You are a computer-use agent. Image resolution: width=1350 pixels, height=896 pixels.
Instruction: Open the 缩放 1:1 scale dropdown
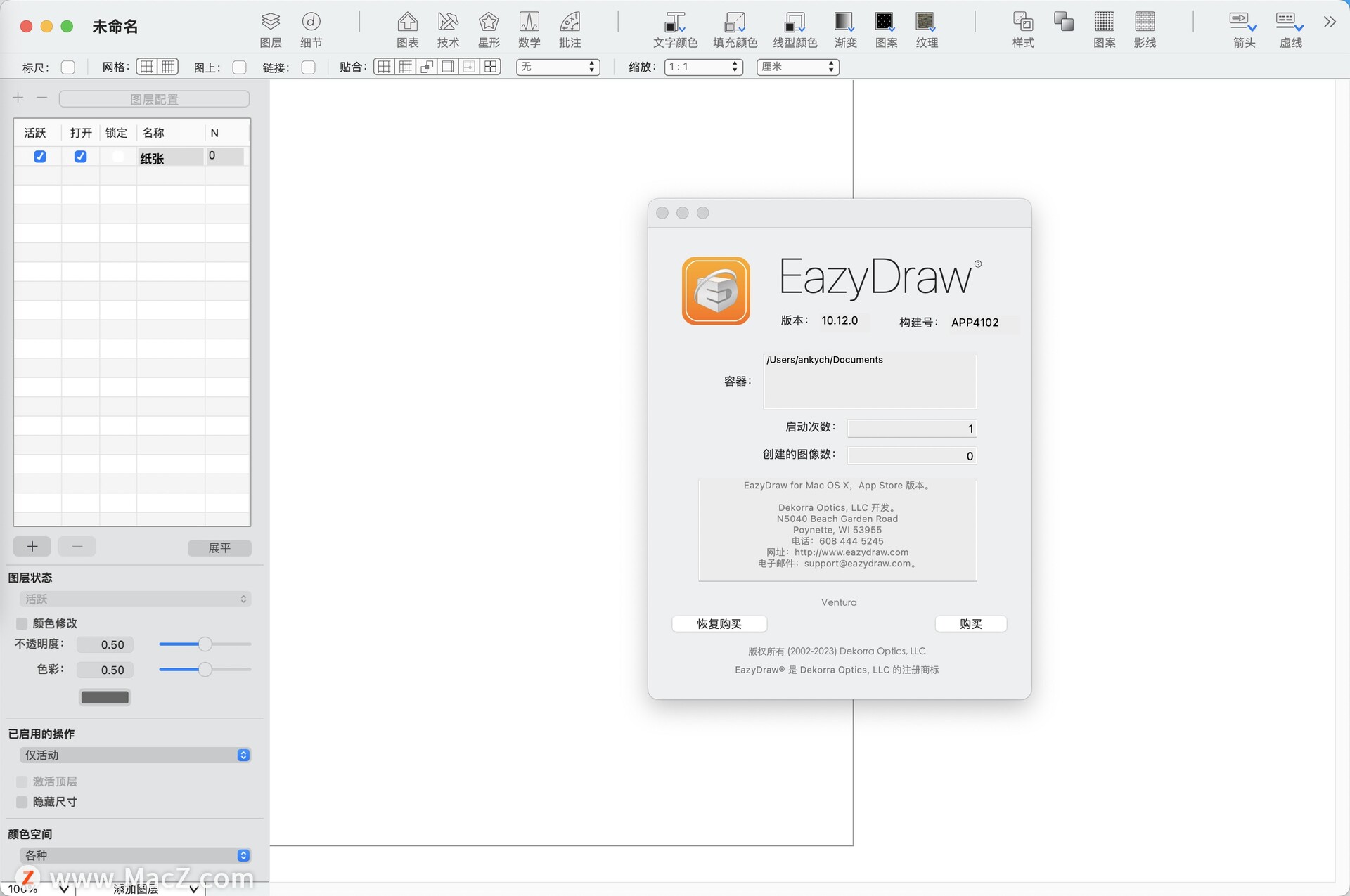click(x=704, y=67)
